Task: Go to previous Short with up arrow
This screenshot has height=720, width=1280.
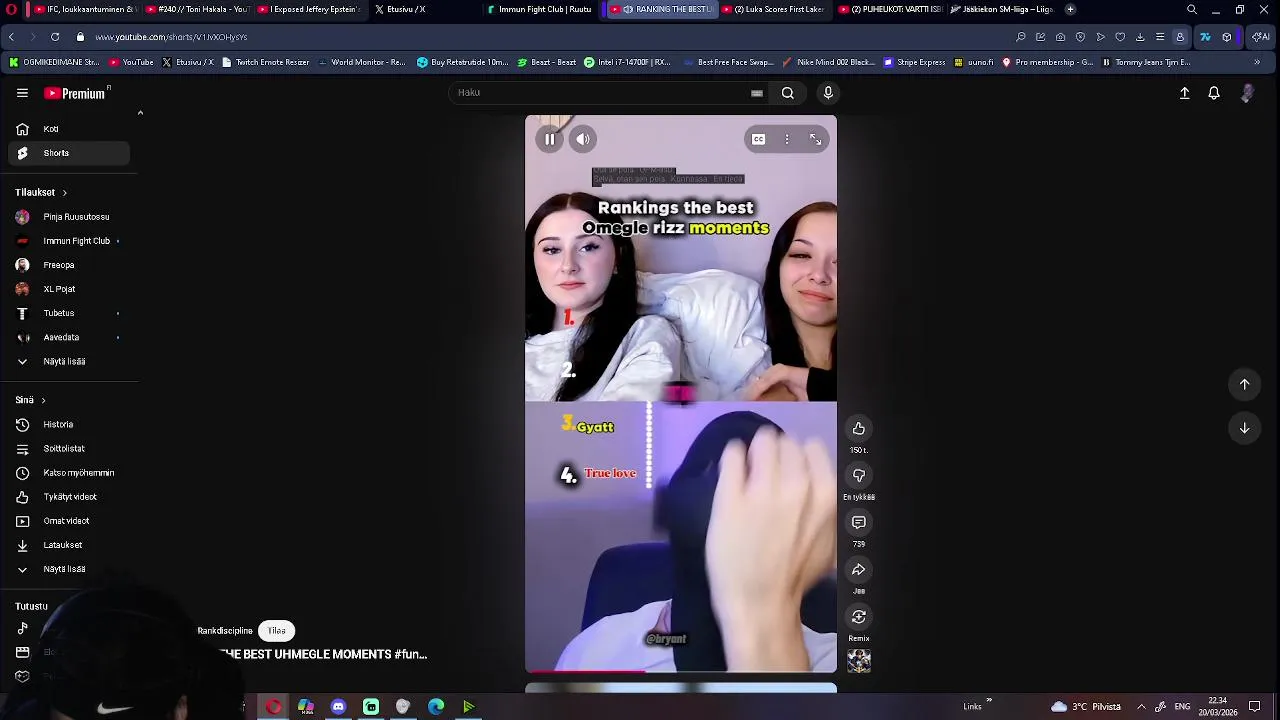Action: point(1245,384)
